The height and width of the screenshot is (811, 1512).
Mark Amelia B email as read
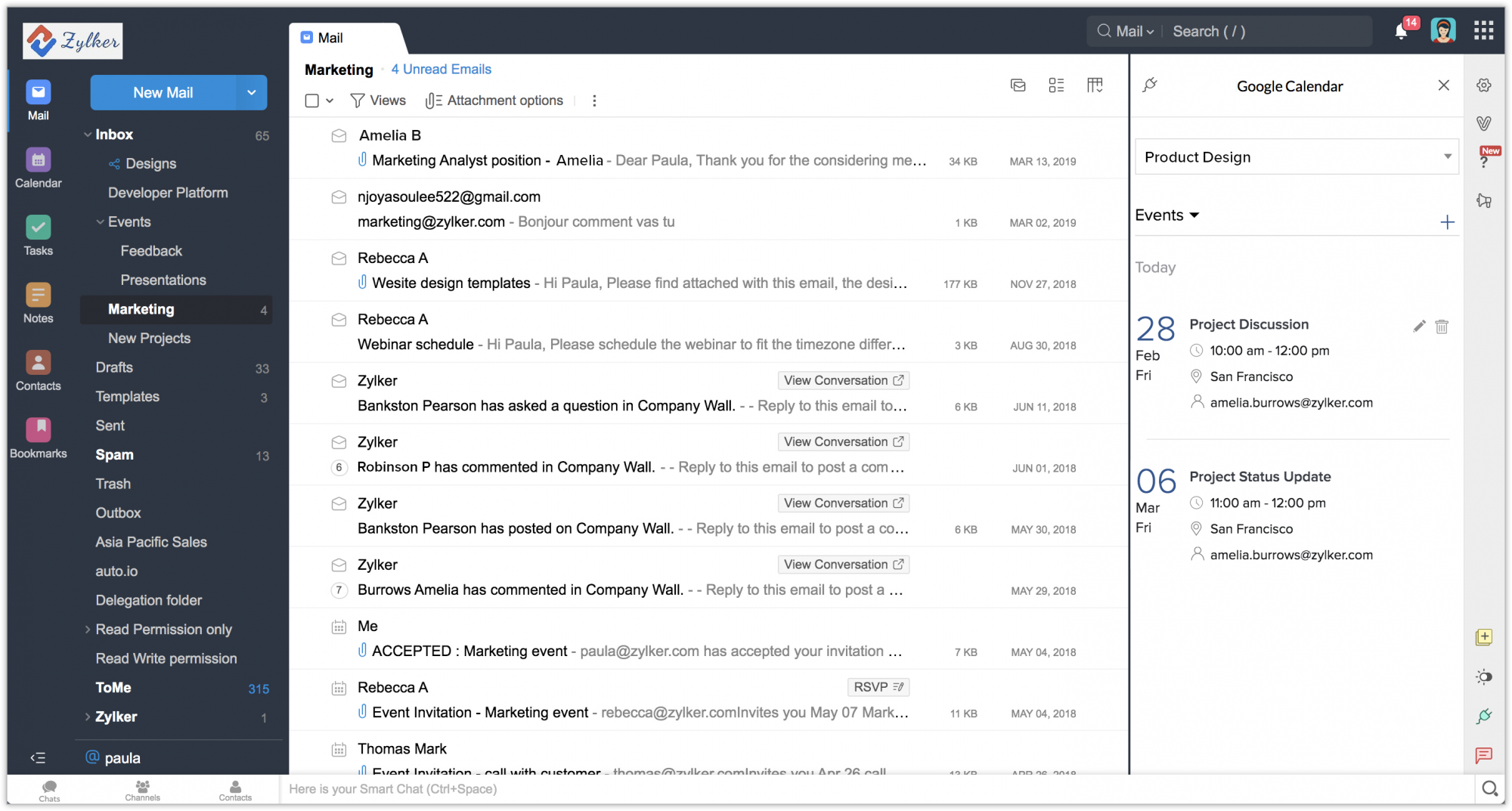coord(339,135)
